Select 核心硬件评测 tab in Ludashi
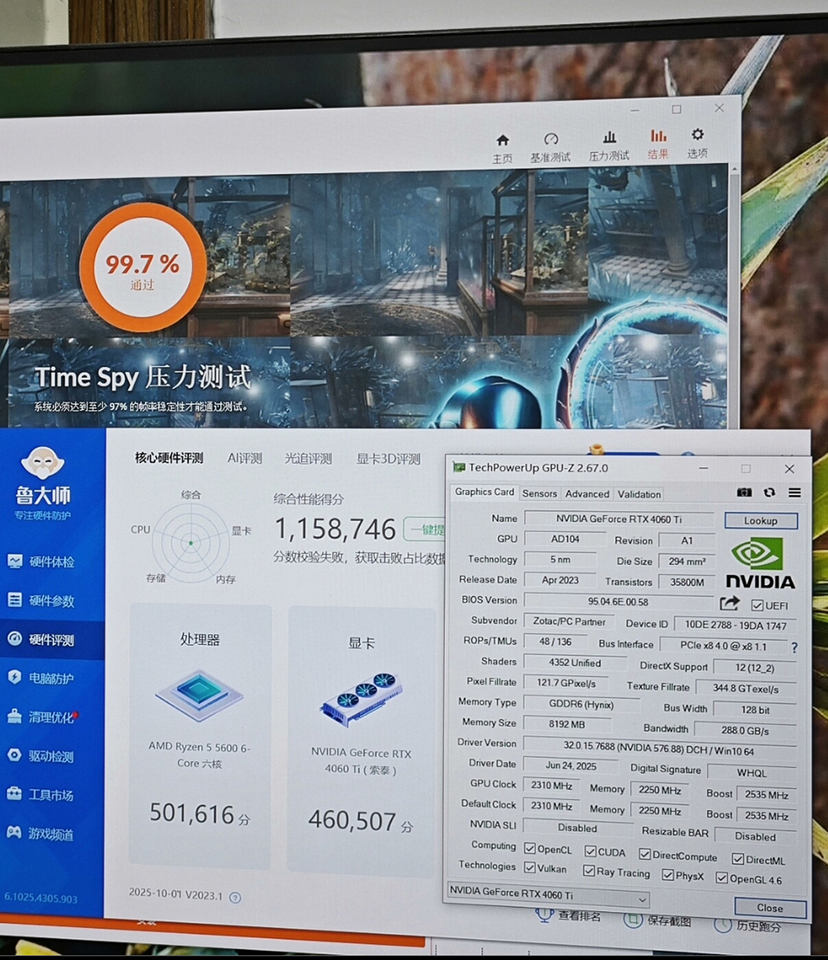This screenshot has height=960, width=828. (169, 457)
